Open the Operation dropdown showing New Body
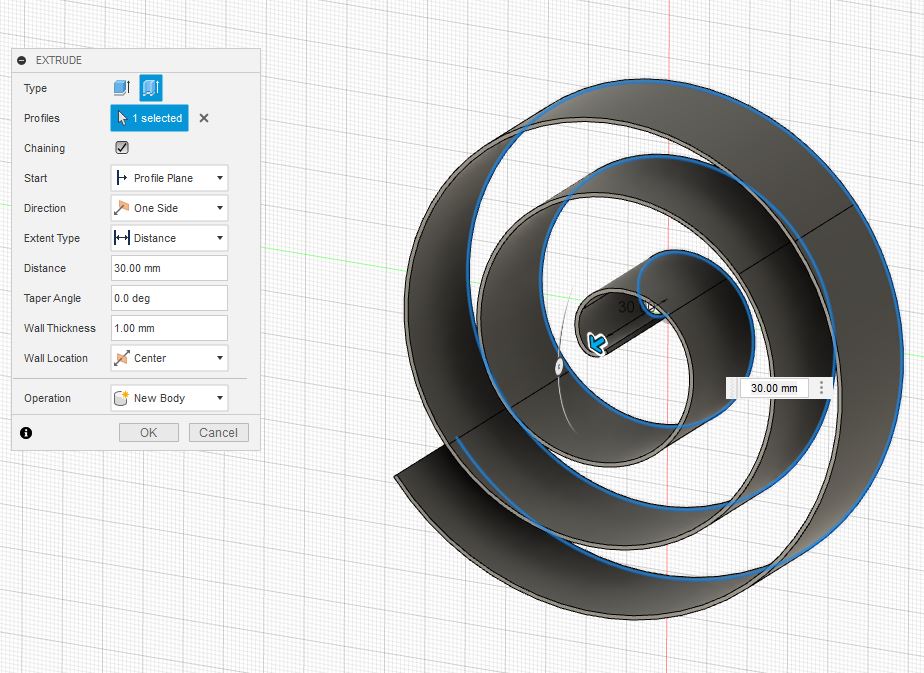 coord(169,398)
